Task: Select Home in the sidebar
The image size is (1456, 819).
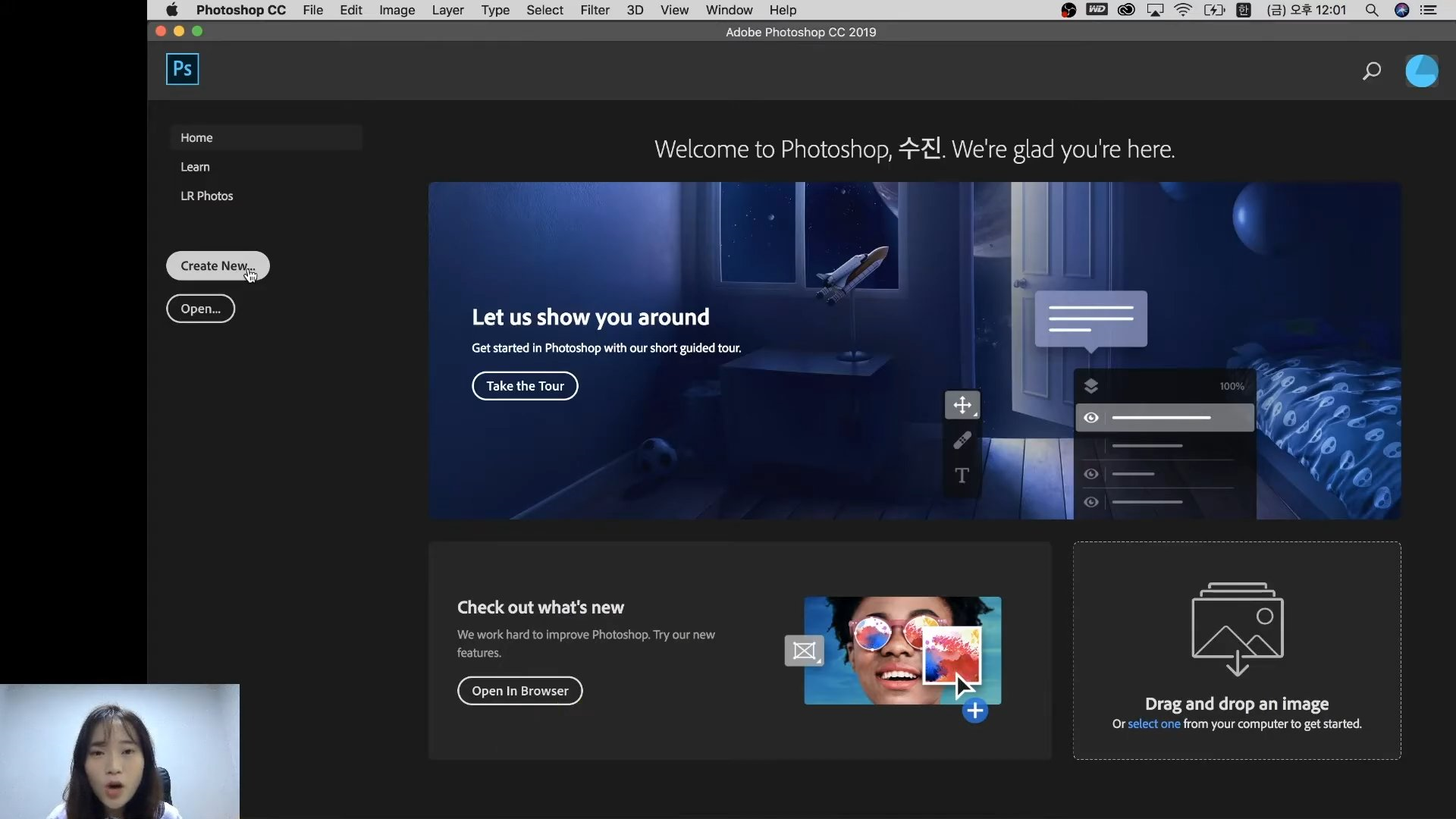Action: (x=266, y=137)
